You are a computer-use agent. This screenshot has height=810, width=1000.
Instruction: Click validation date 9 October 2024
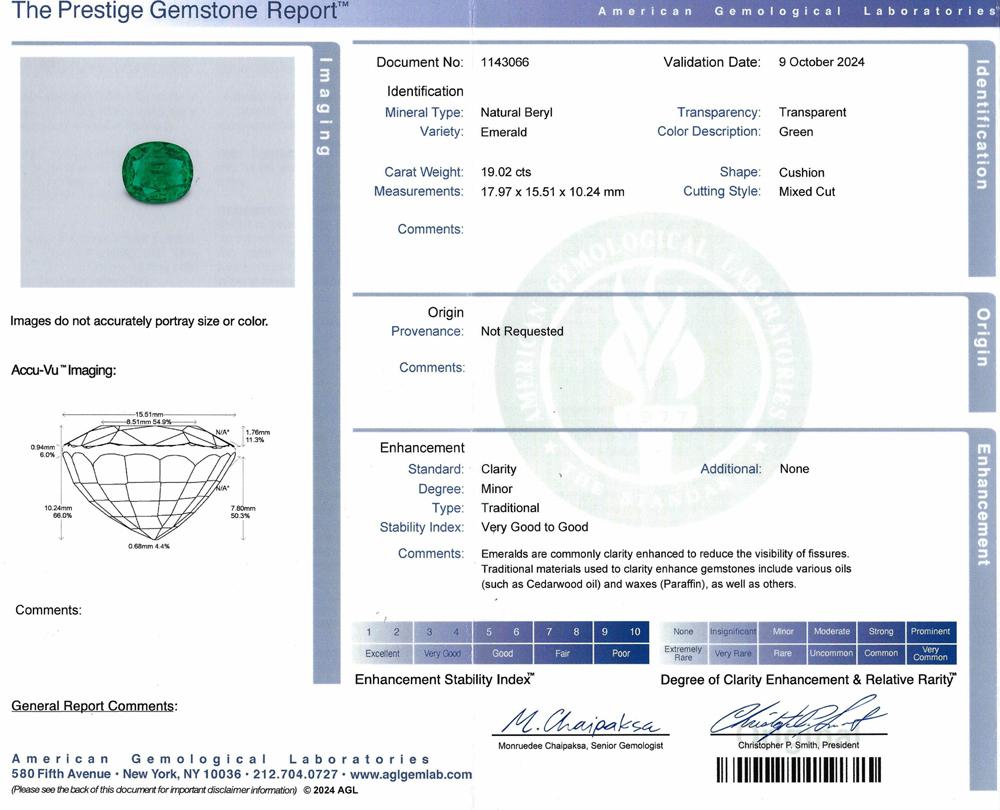[x=821, y=62]
